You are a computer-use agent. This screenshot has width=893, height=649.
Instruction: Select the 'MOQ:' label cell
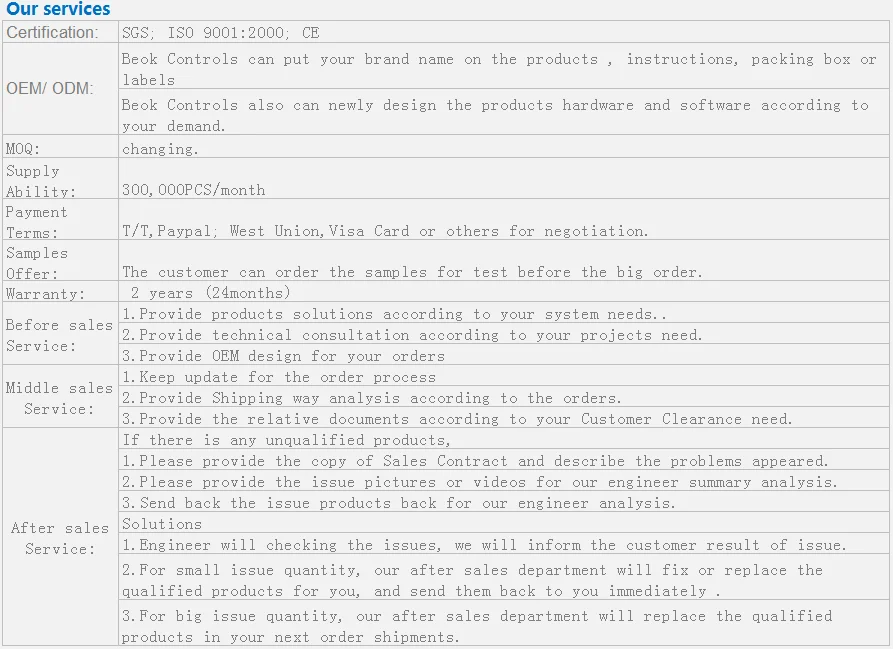[60, 147]
